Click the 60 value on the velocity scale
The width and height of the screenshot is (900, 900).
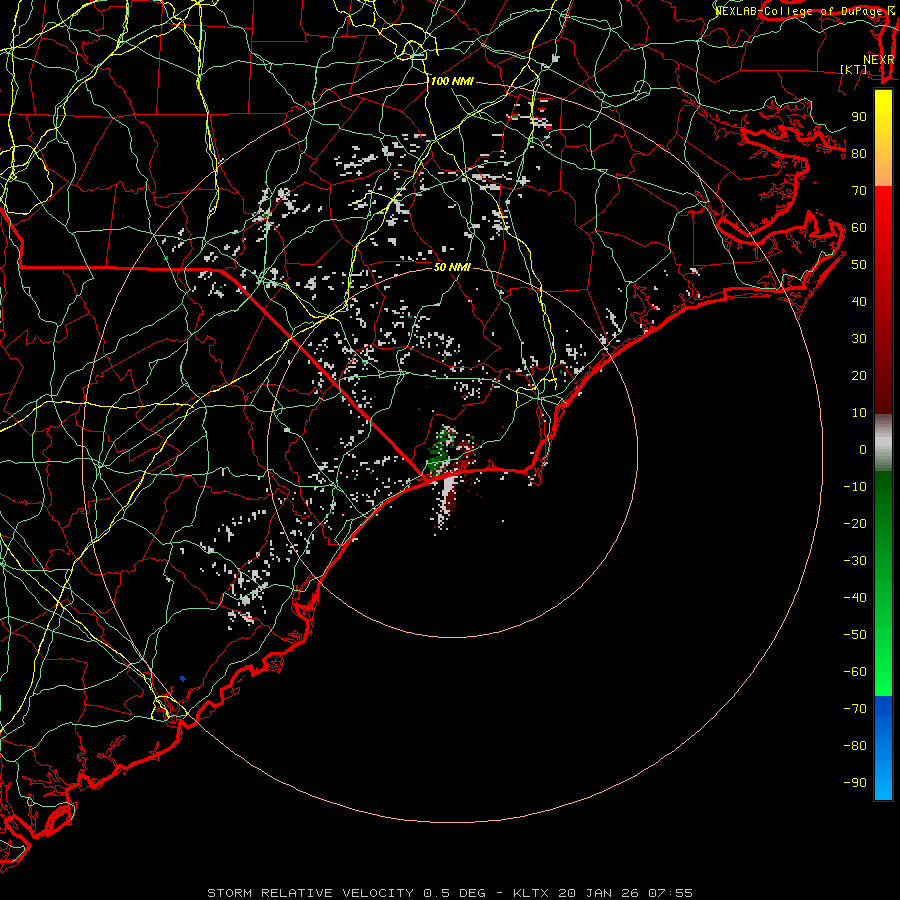pos(859,227)
